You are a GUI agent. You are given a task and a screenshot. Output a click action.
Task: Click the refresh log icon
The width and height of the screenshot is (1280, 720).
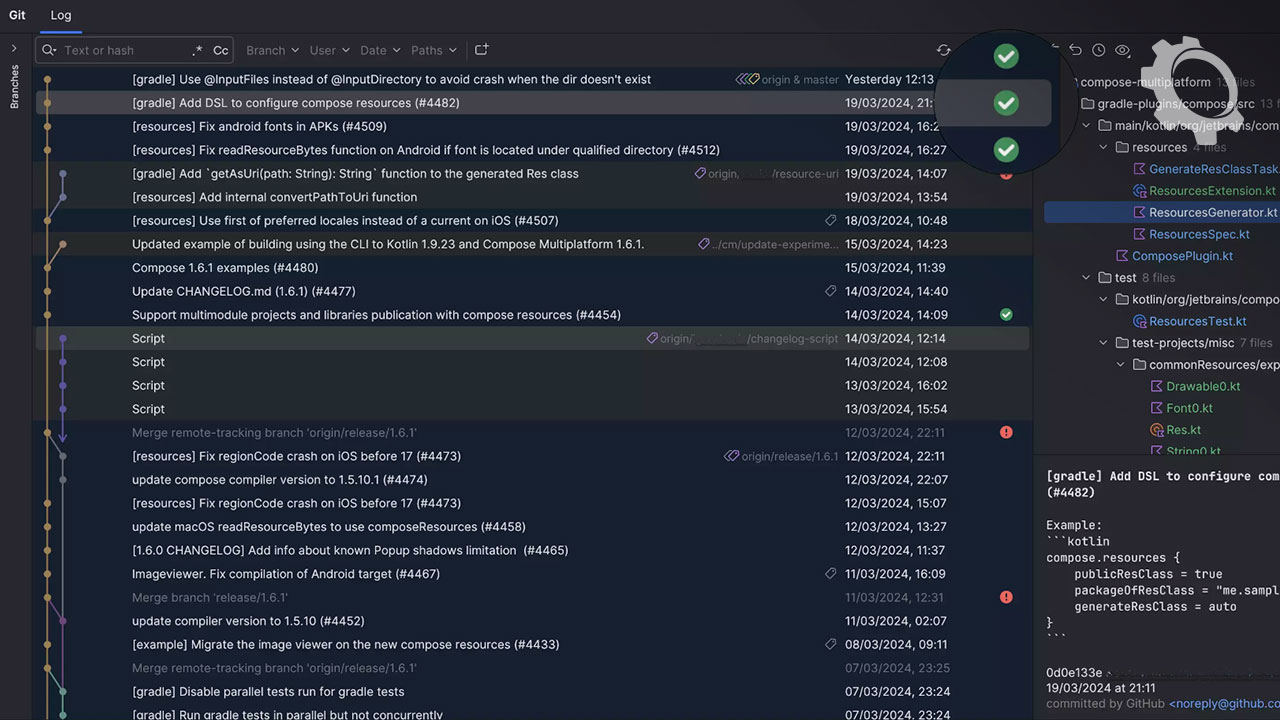click(943, 50)
